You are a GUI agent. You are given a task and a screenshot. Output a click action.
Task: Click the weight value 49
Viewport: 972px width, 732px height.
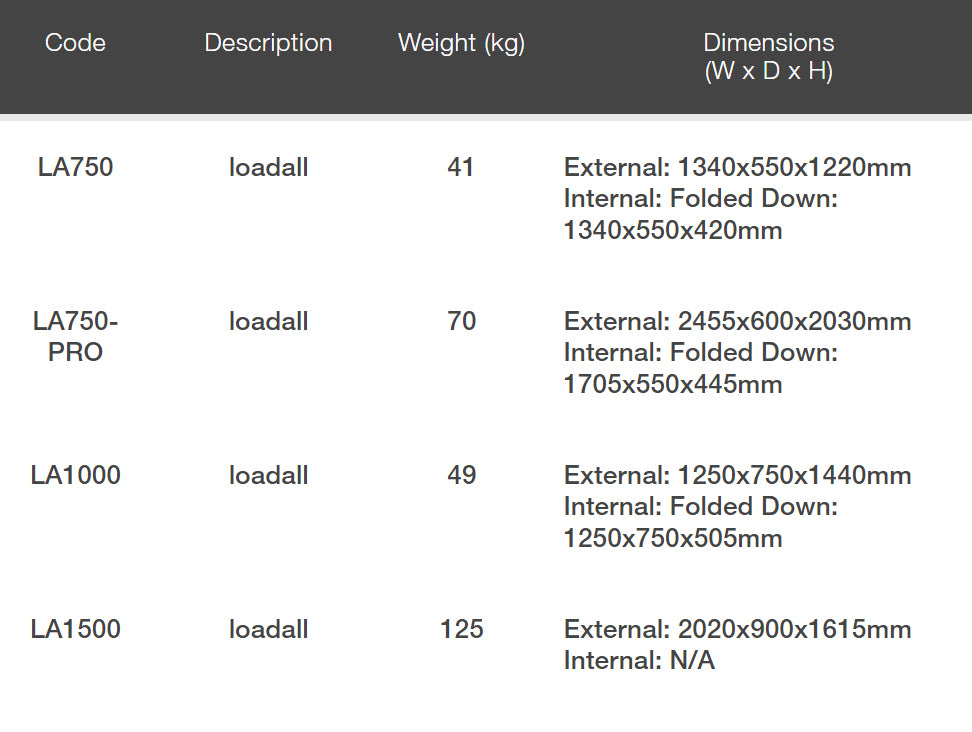pos(461,475)
